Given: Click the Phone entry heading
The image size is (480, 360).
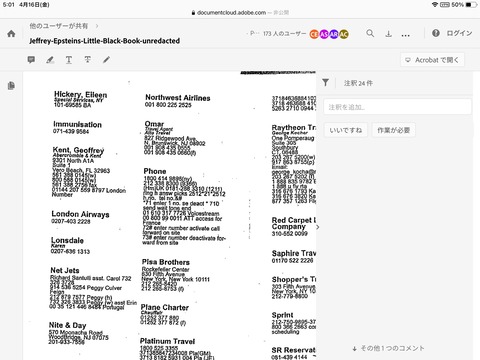Looking at the screenshot, I should 155,171.
